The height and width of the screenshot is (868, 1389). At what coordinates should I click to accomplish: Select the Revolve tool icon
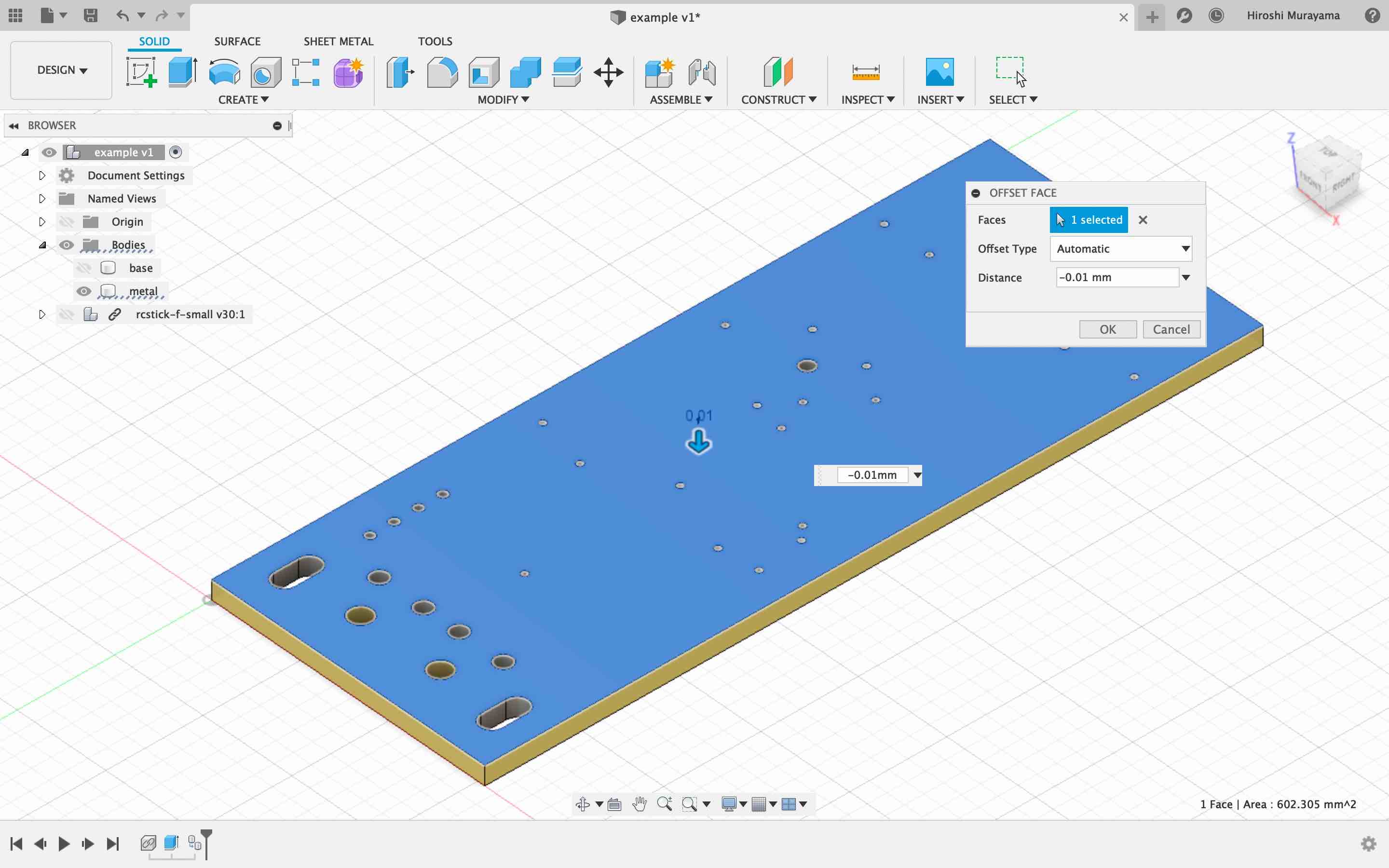tap(224, 72)
